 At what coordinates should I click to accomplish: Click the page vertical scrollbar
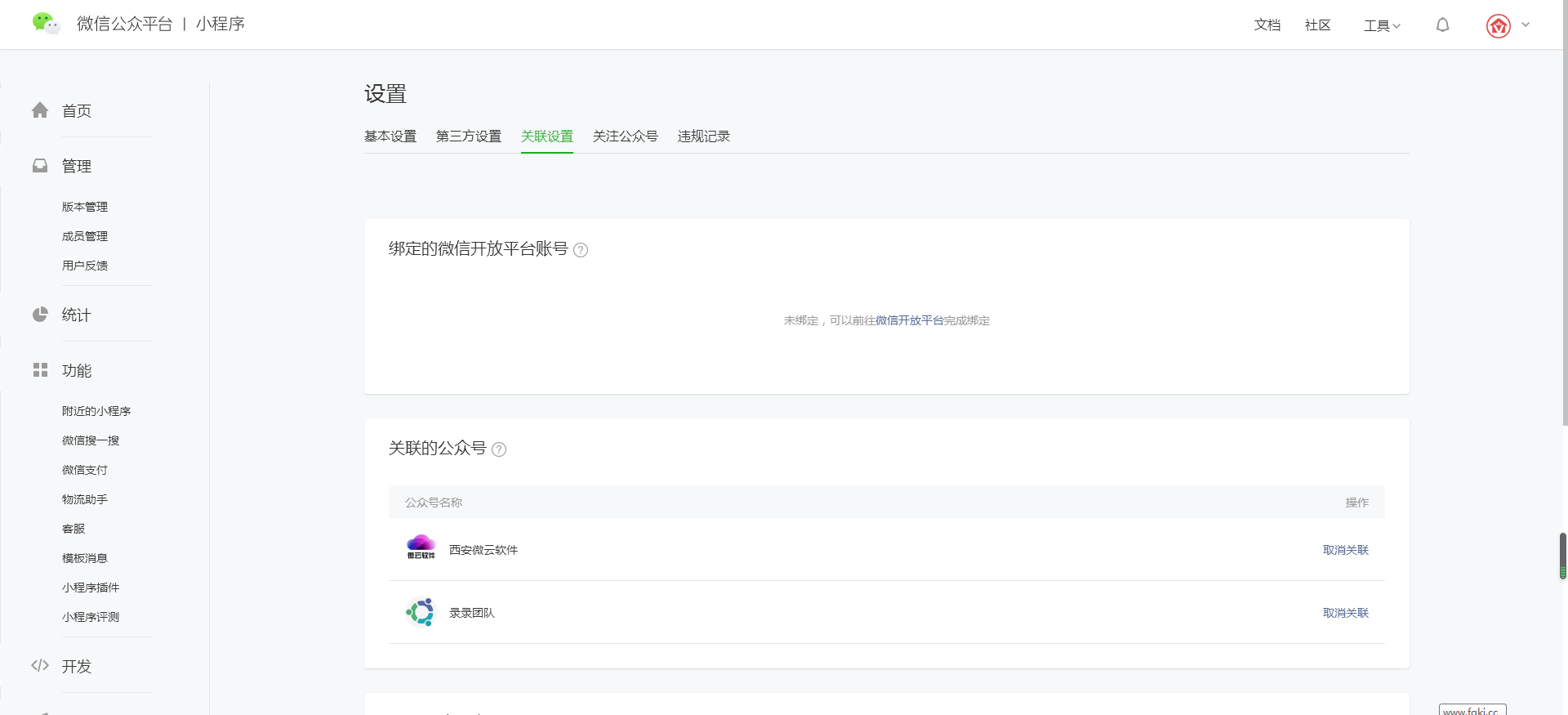coord(1563,212)
